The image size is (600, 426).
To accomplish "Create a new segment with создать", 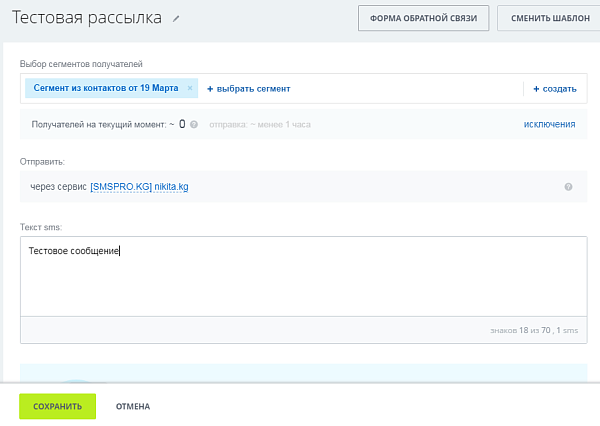I will pos(555,89).
